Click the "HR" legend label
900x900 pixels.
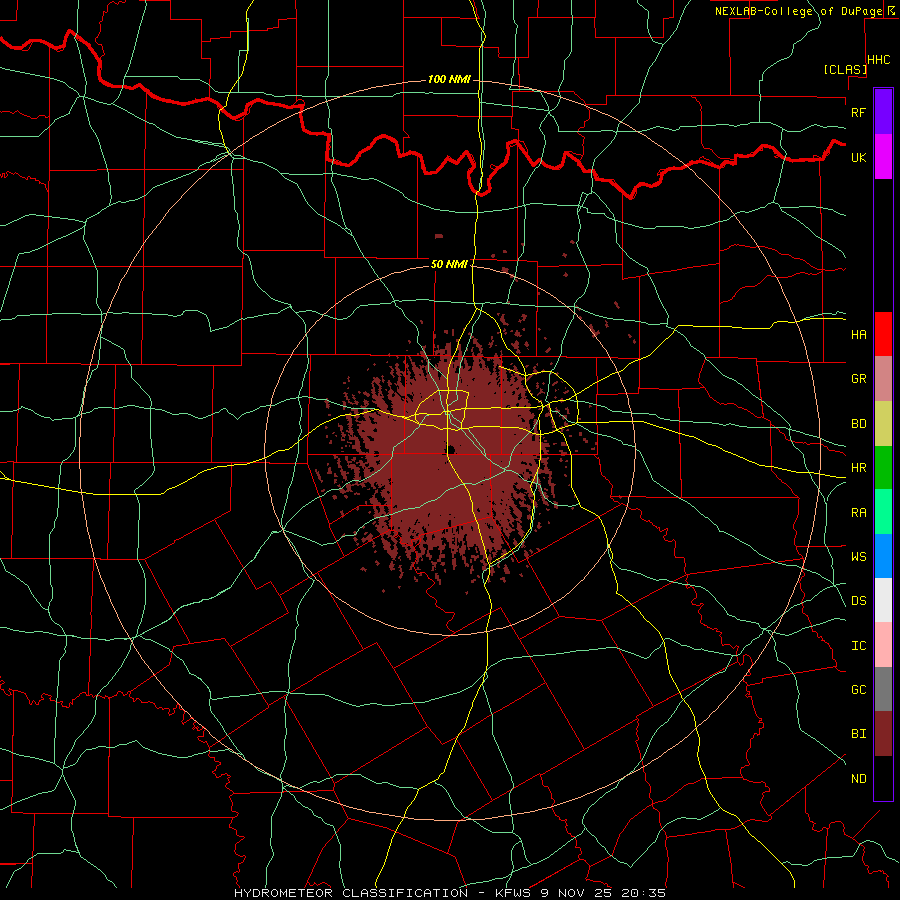click(x=858, y=468)
